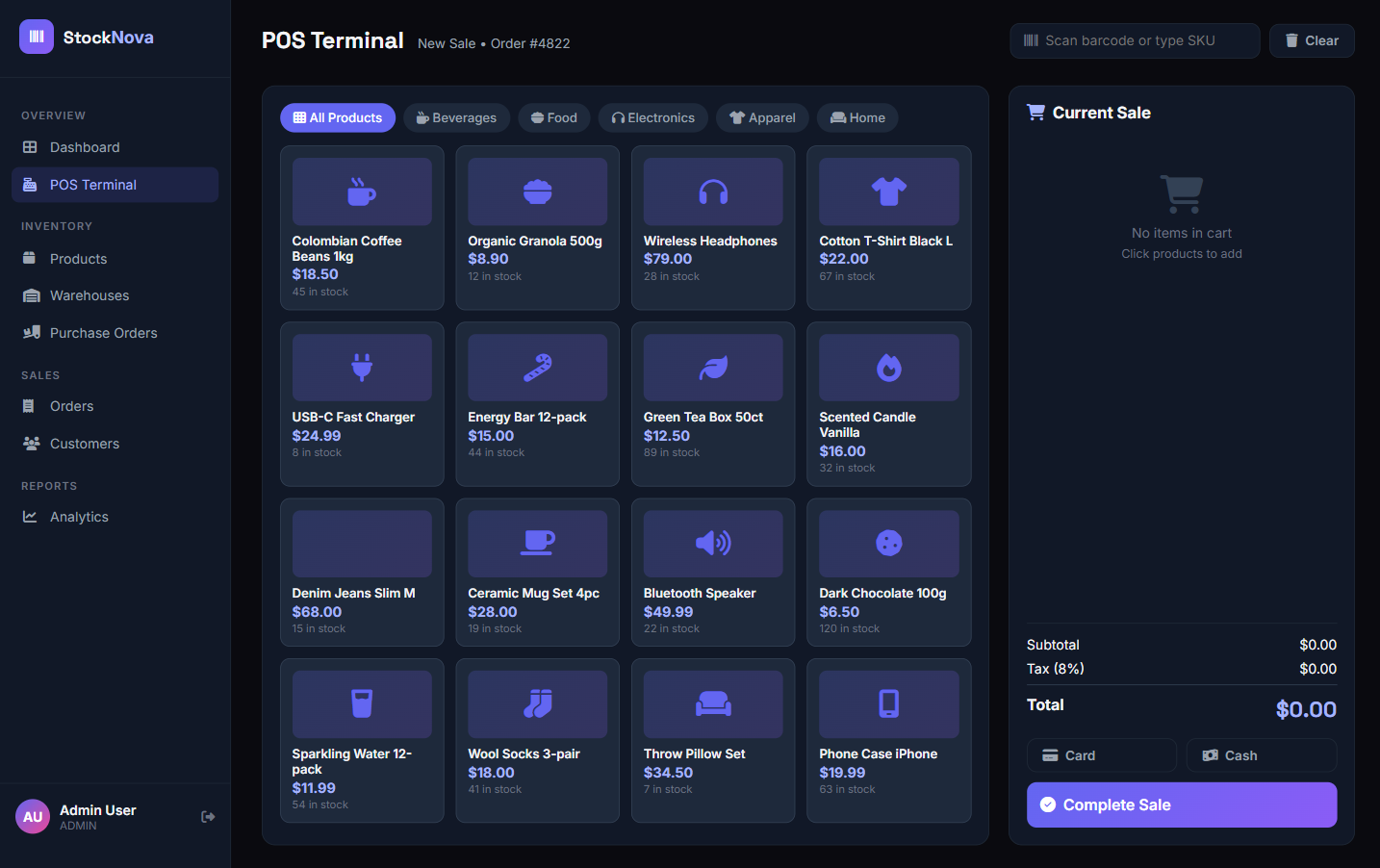Click the POS Terminal register icon

click(x=30, y=185)
